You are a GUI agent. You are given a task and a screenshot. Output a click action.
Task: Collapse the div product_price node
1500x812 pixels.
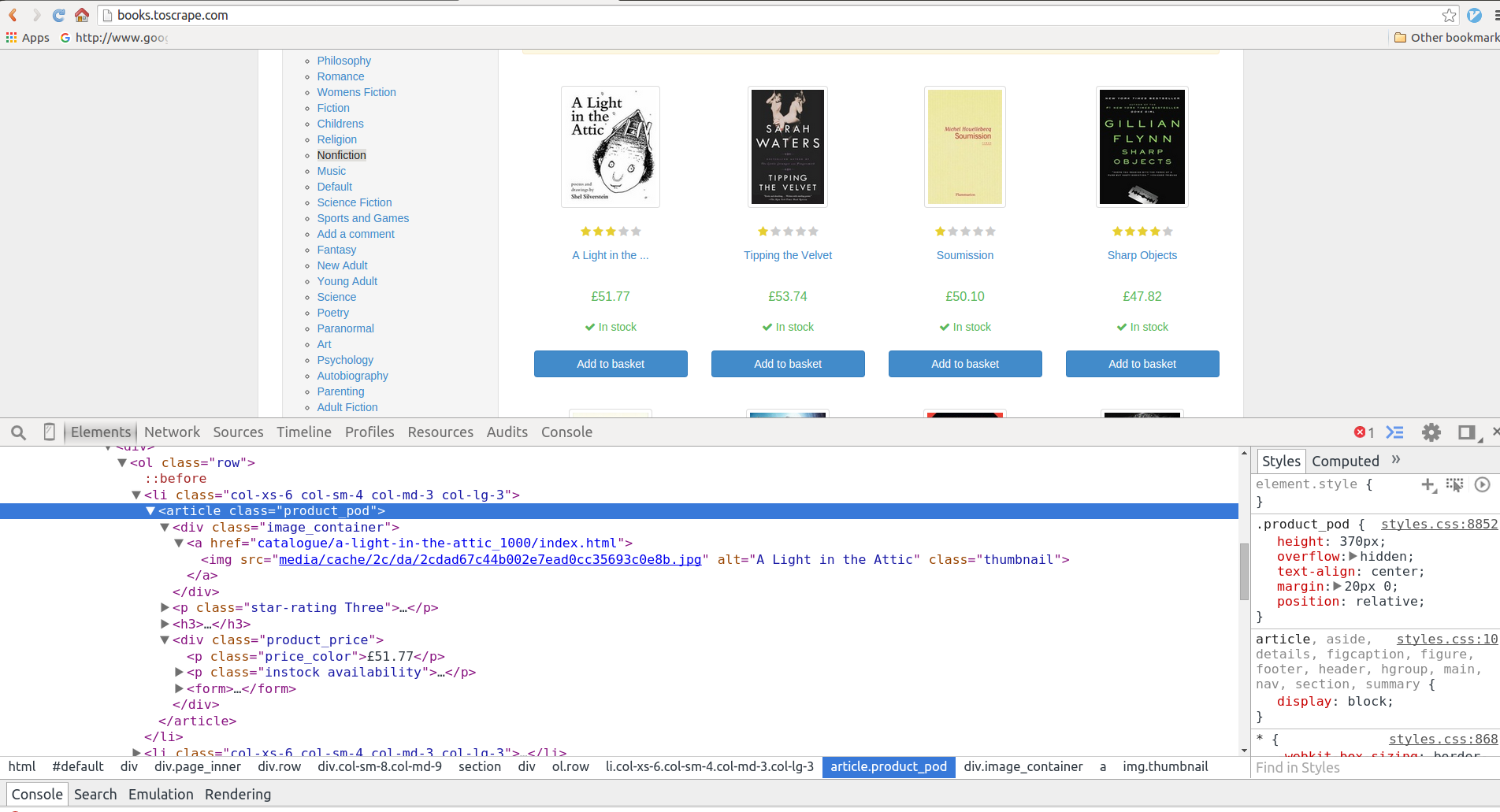pos(165,640)
